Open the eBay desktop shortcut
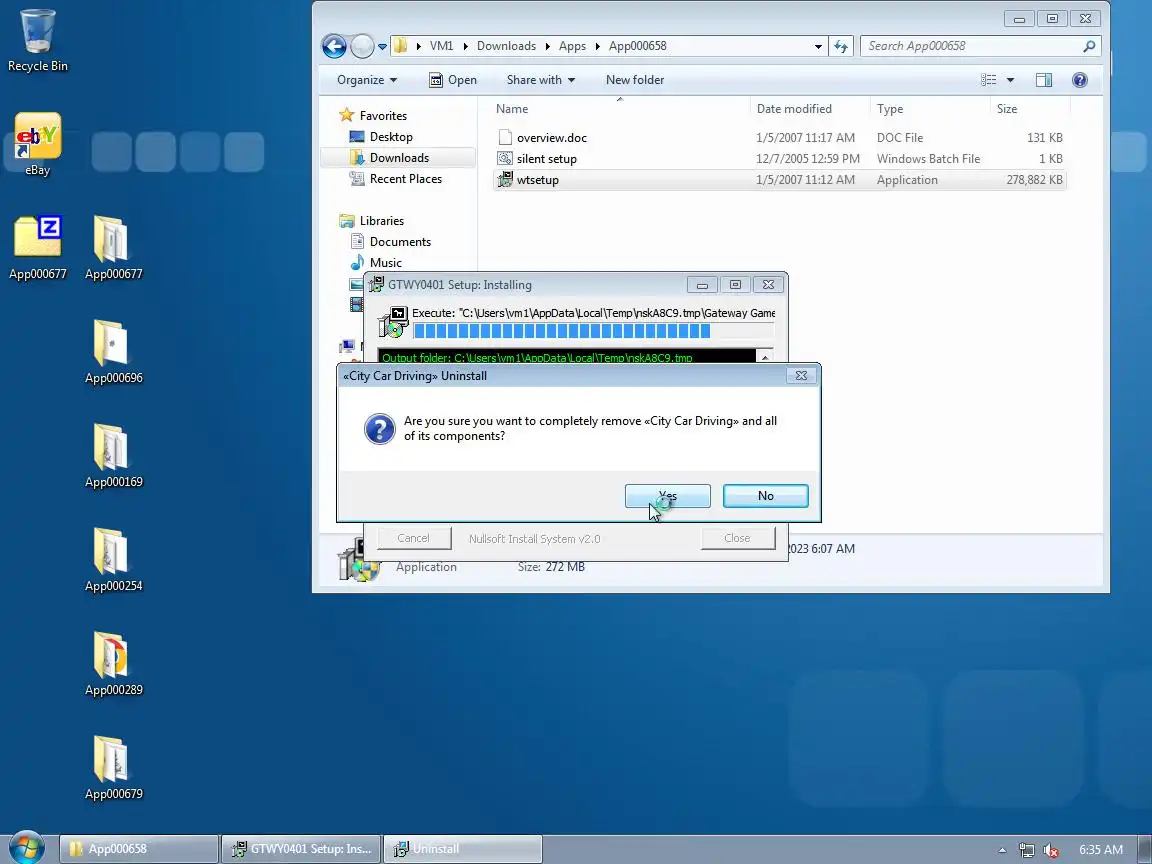This screenshot has height=864, width=1152. point(37,144)
